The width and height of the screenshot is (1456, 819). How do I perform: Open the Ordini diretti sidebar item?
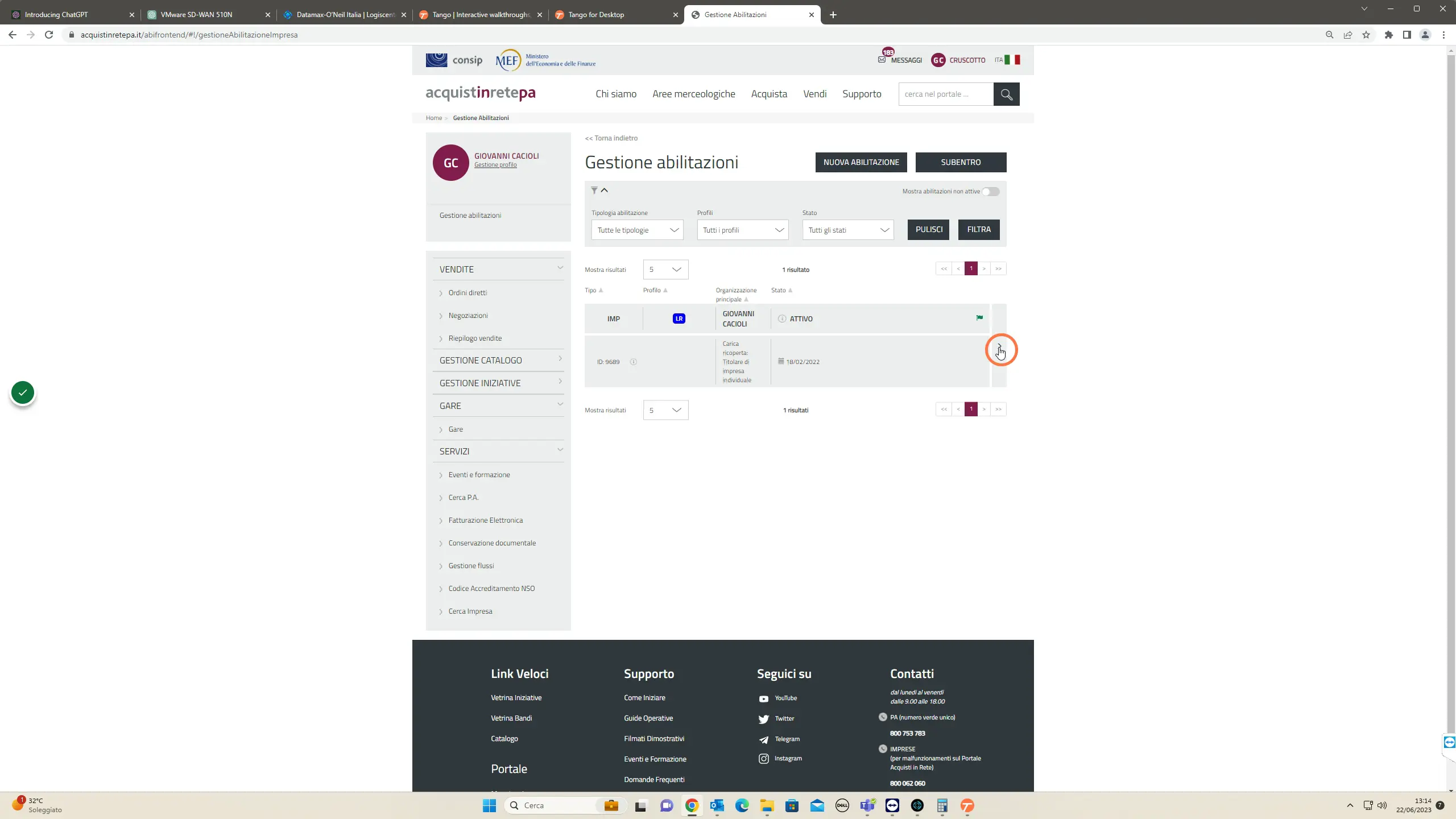(x=468, y=293)
